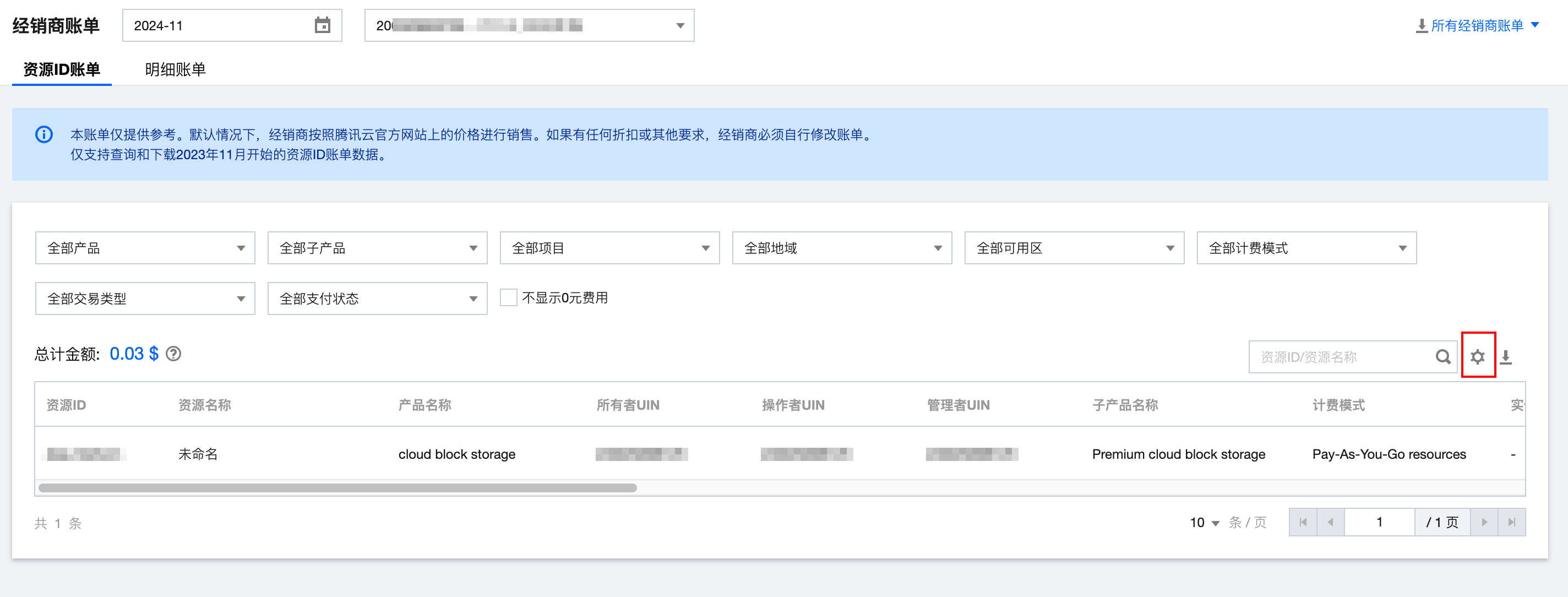Image resolution: width=1568 pixels, height=597 pixels.
Task: Go to the next page arrow
Action: tap(1484, 522)
